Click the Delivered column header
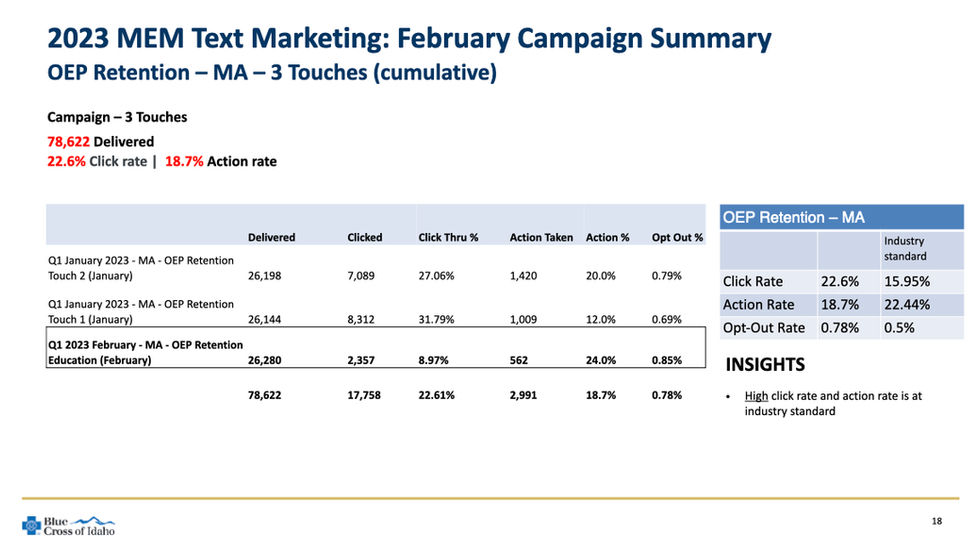 (271, 238)
